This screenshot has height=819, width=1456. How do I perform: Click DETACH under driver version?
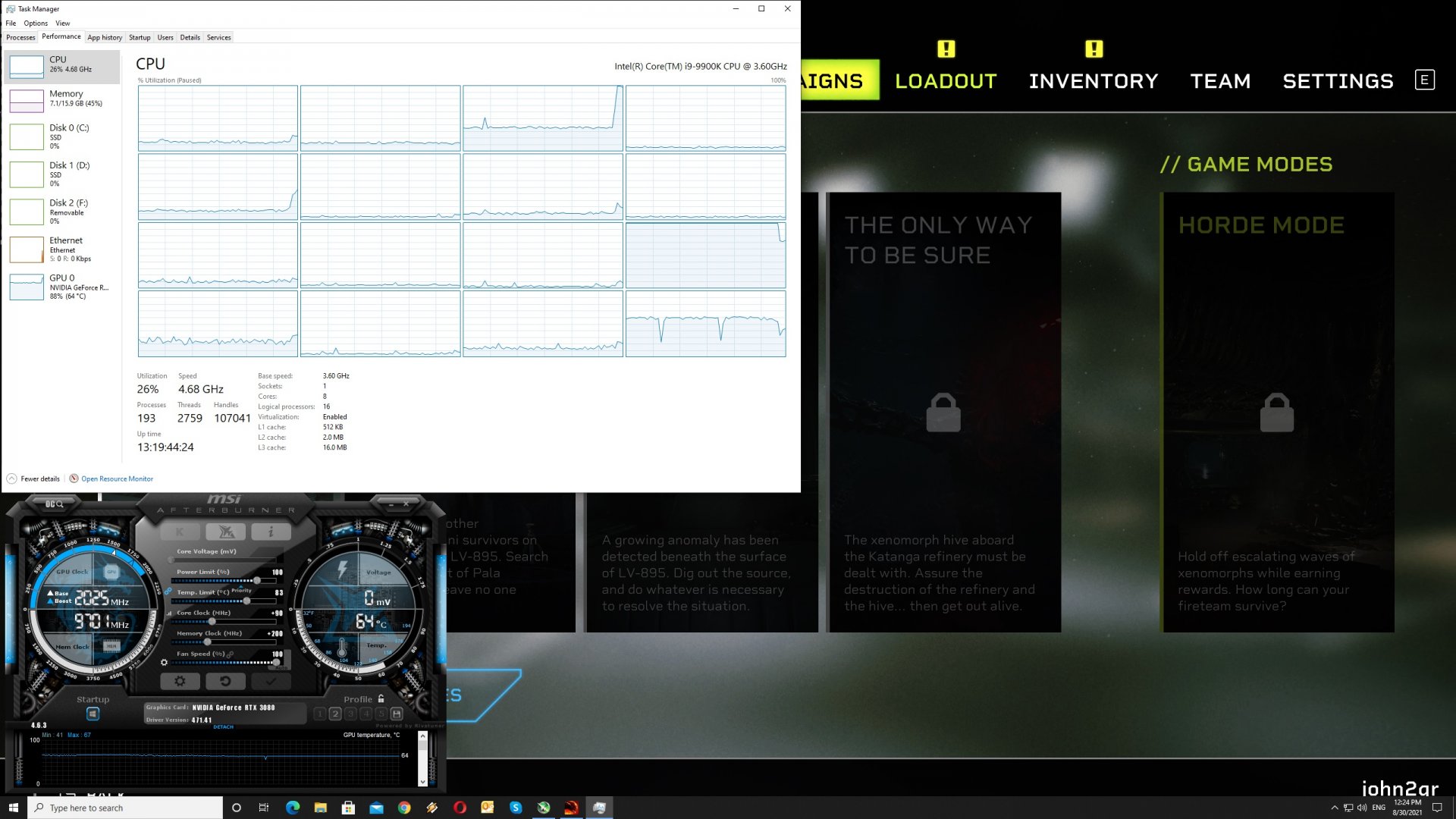(x=224, y=726)
